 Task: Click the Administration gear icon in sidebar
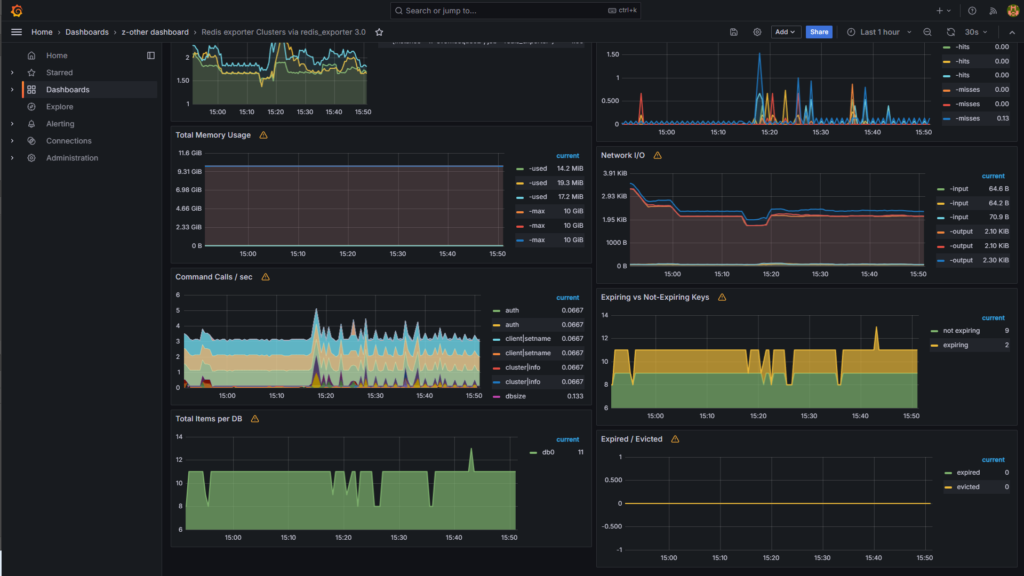click(x=31, y=157)
